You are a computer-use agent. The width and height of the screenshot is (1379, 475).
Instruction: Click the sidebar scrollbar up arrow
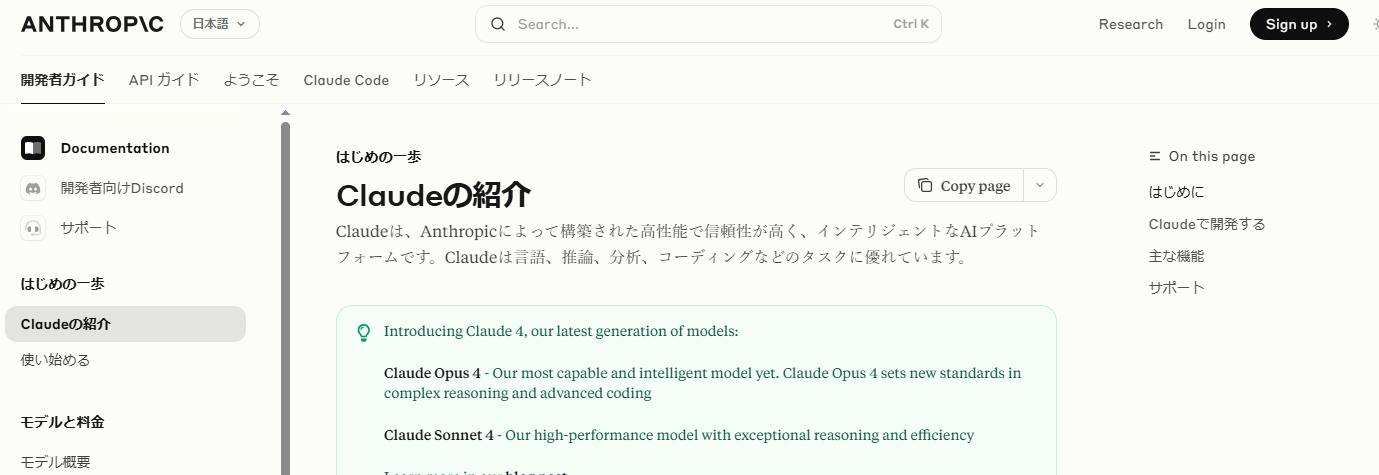285,113
